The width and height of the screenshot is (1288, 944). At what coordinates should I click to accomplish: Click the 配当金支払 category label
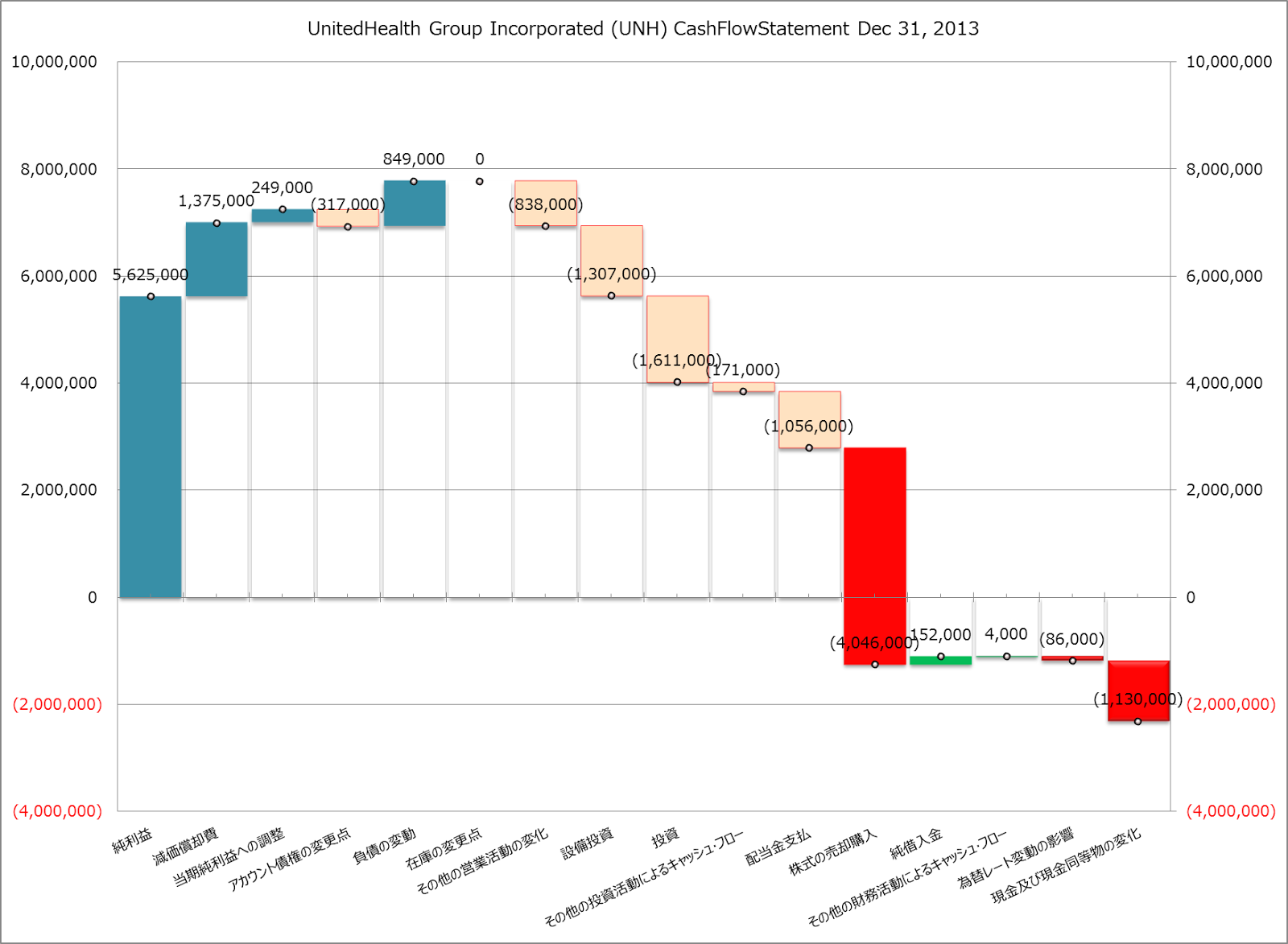point(778,847)
